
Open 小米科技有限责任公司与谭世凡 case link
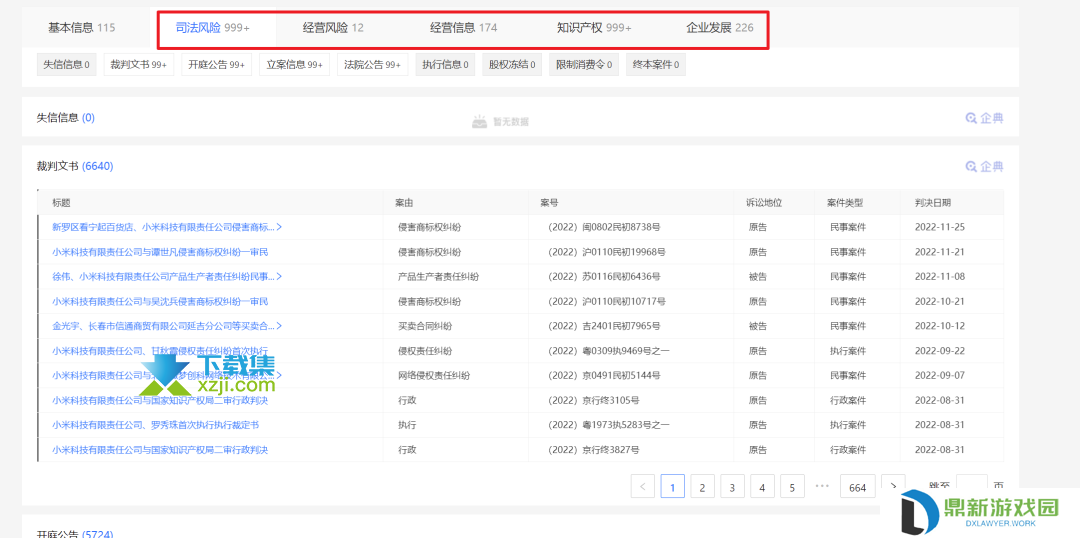point(160,251)
